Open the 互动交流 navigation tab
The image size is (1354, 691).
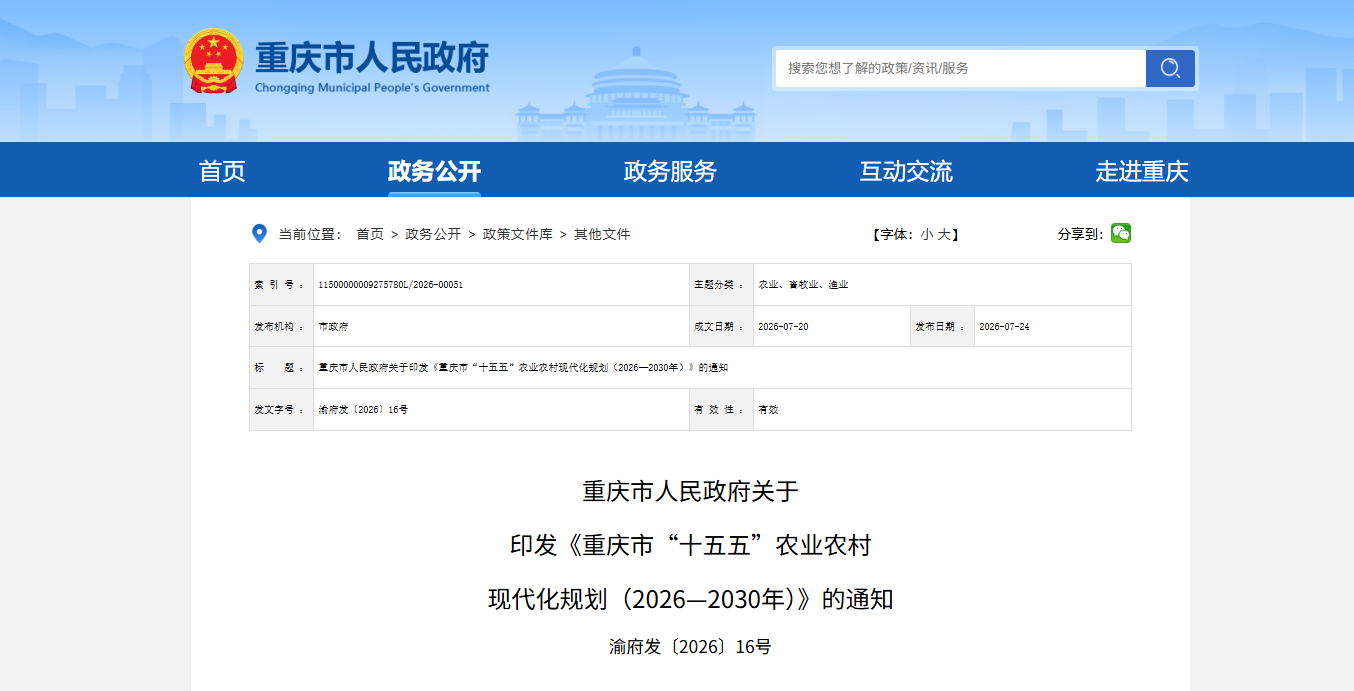906,171
